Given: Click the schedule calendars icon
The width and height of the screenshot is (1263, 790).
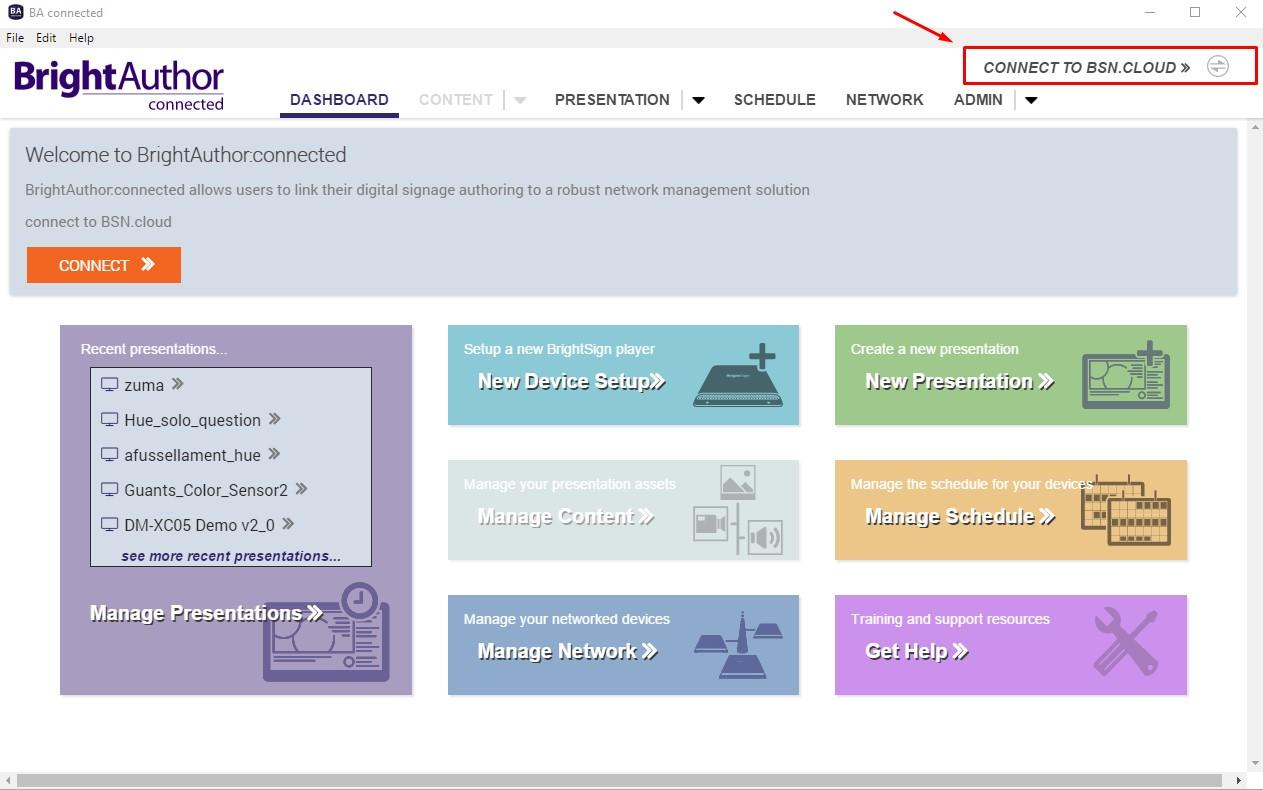Looking at the screenshot, I should [x=1126, y=510].
